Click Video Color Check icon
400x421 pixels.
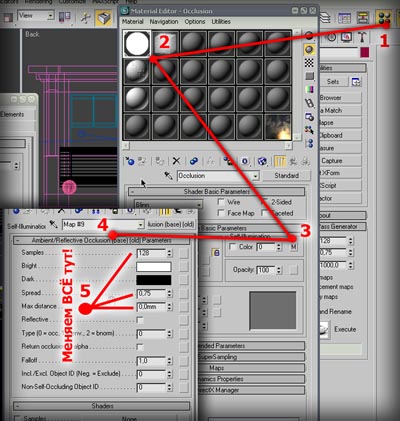click(x=309, y=90)
